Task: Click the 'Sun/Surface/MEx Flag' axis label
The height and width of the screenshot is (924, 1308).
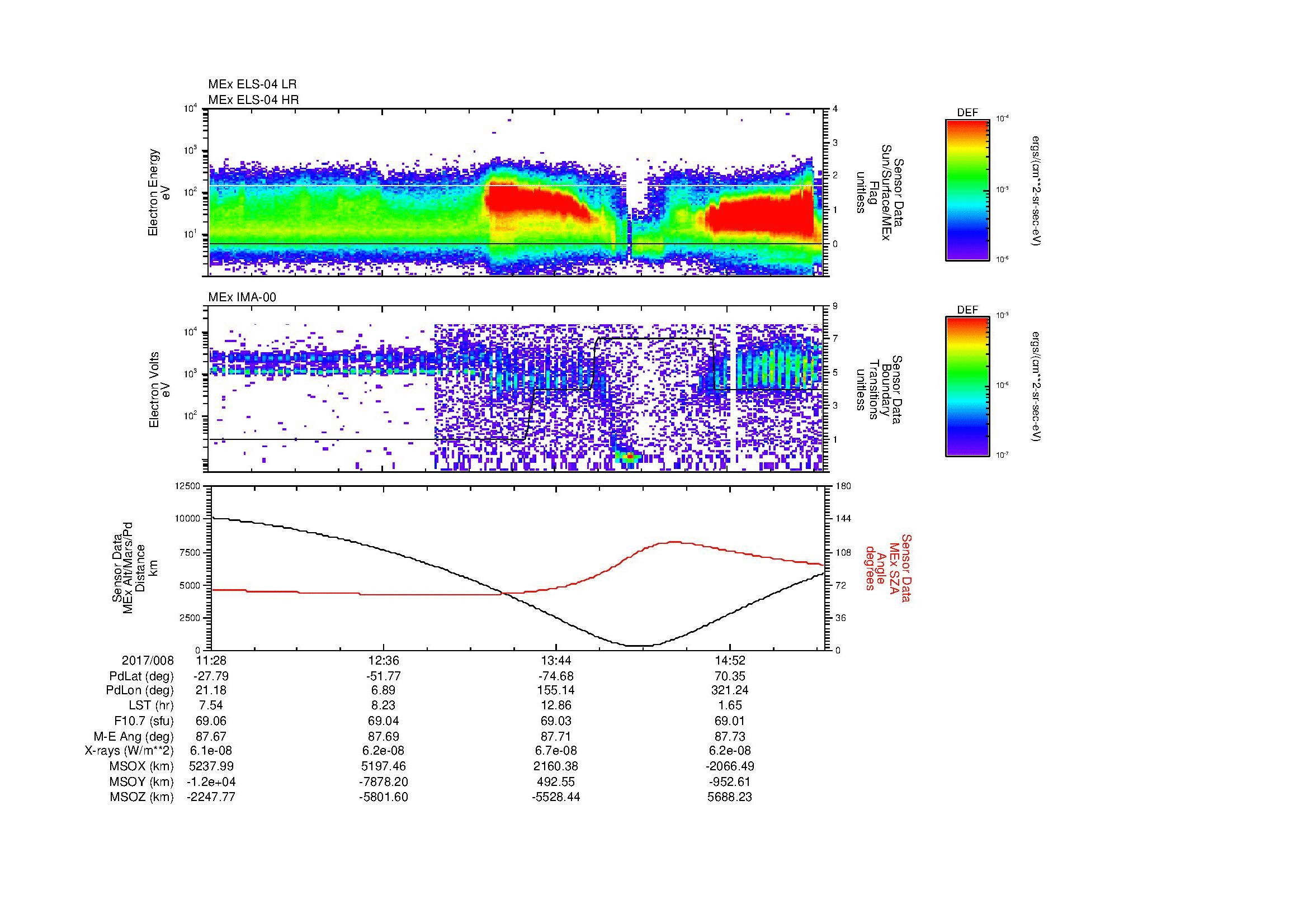Action: click(880, 192)
